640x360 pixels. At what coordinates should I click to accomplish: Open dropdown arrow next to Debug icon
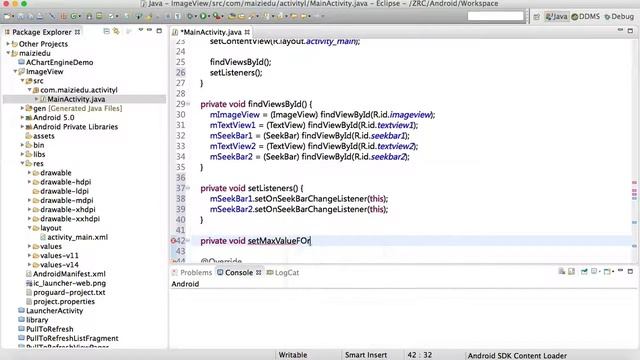coord(196,16)
